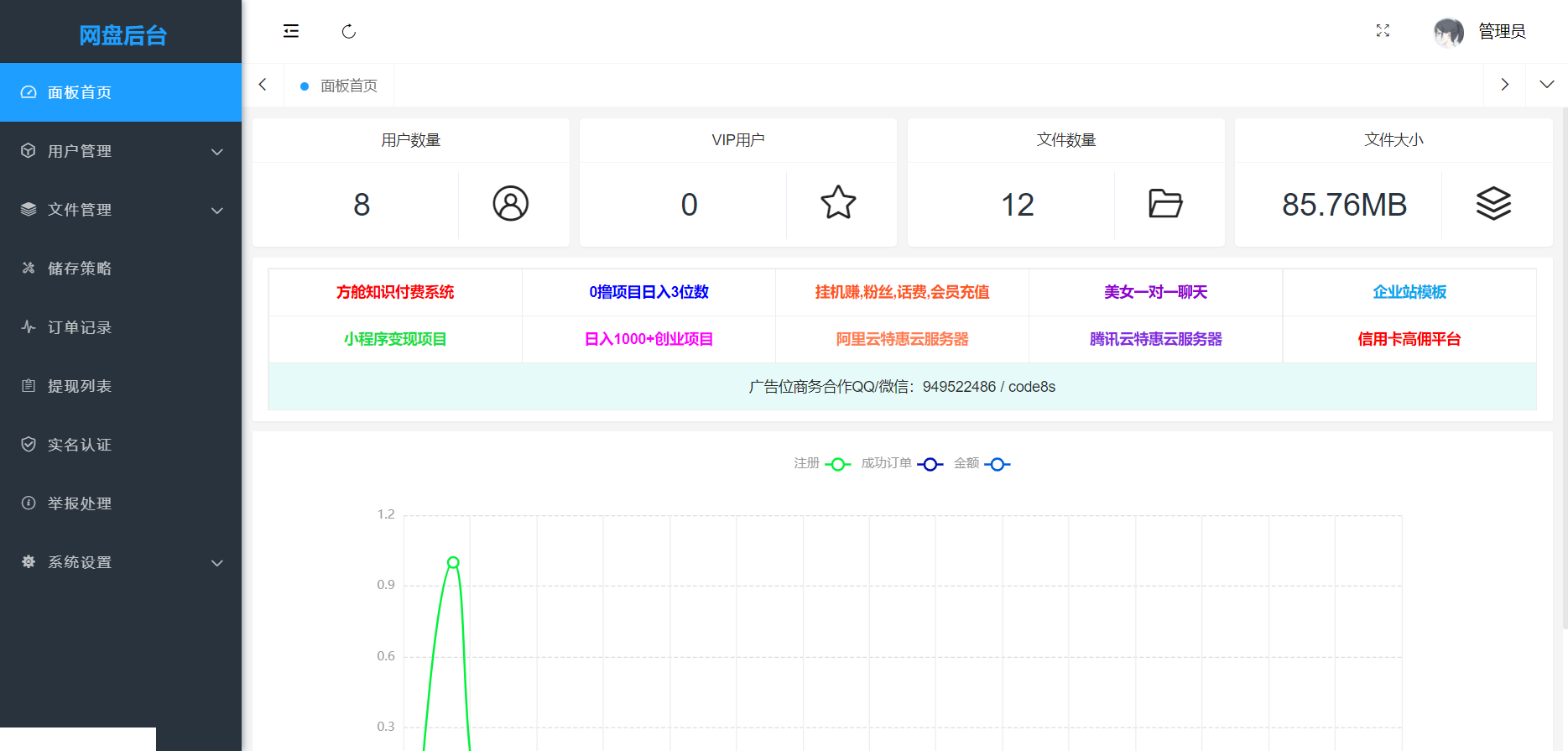This screenshot has width=1568, height=751.
Task: Click the dashboard gauge icon beside 面板首页
Action: 29,92
